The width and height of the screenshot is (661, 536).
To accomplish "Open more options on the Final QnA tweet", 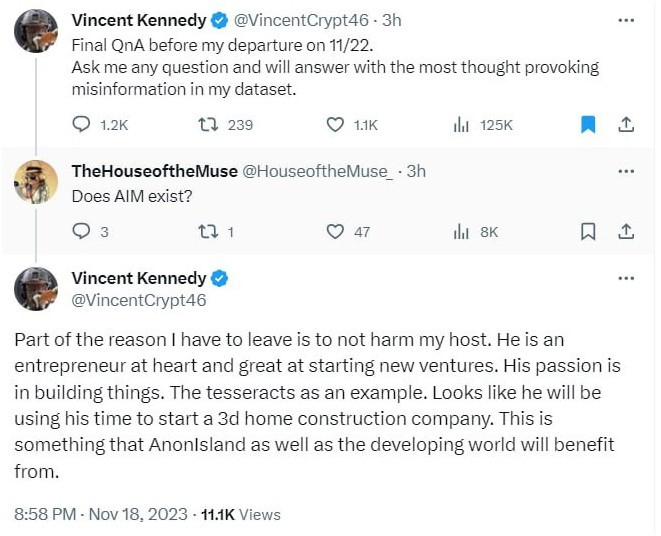I will click(626, 20).
